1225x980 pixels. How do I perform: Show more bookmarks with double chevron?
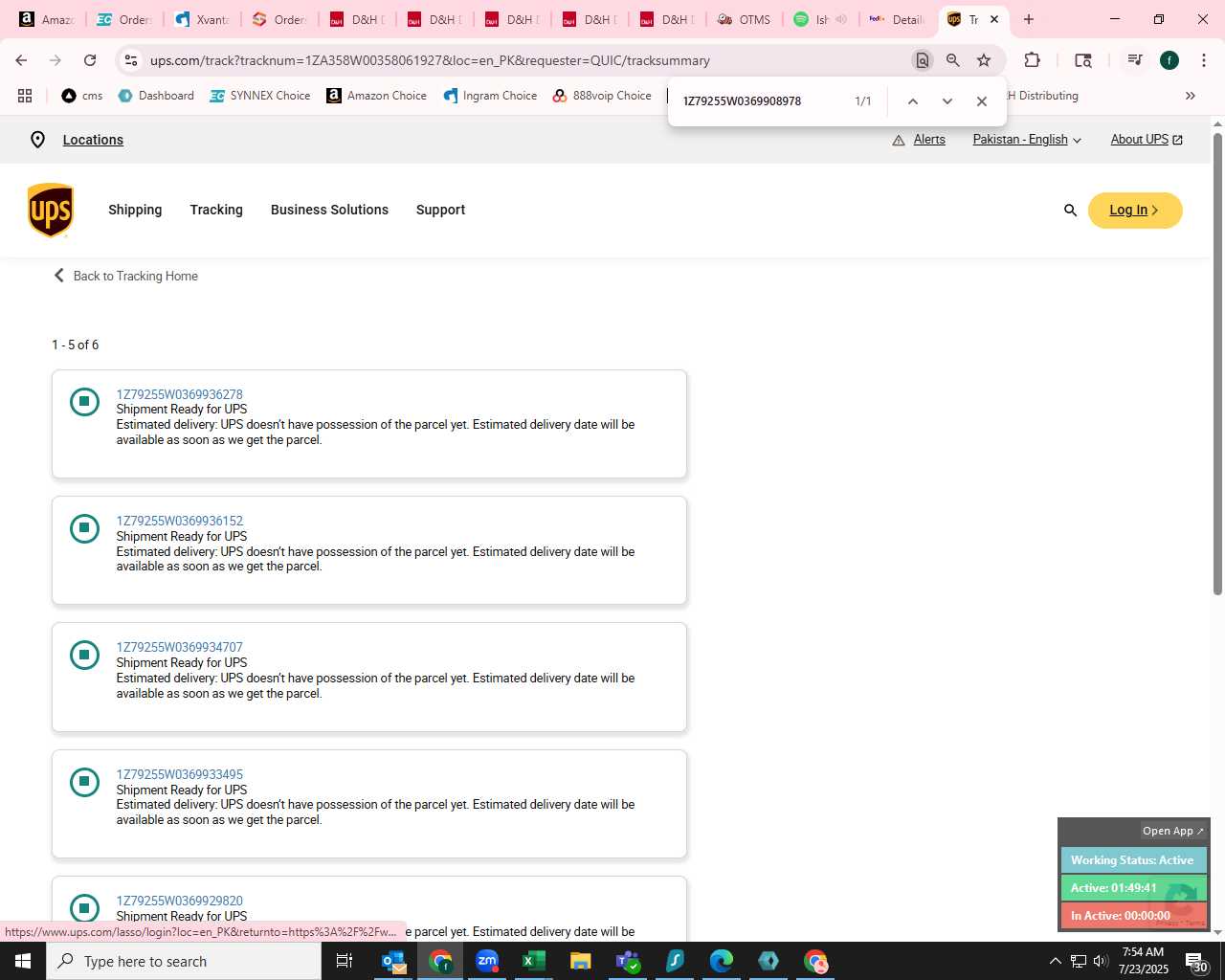[1191, 96]
